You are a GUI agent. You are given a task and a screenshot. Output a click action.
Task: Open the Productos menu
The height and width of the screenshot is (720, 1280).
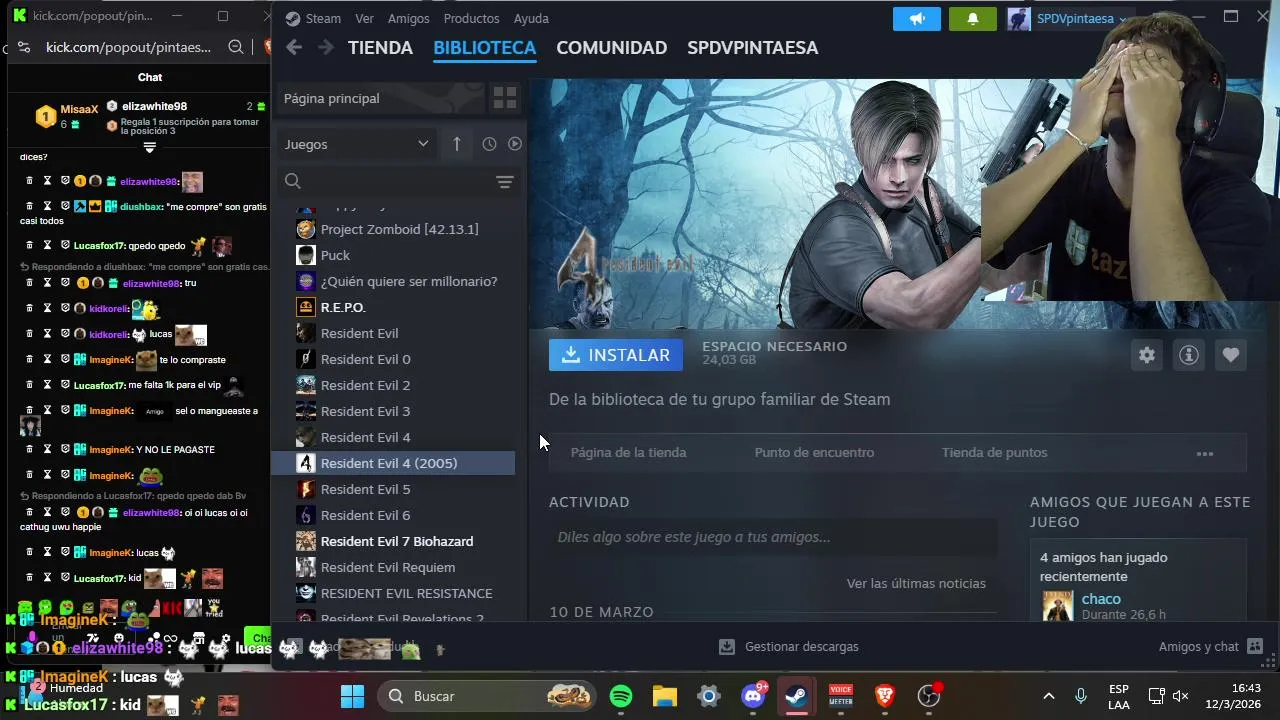(471, 18)
